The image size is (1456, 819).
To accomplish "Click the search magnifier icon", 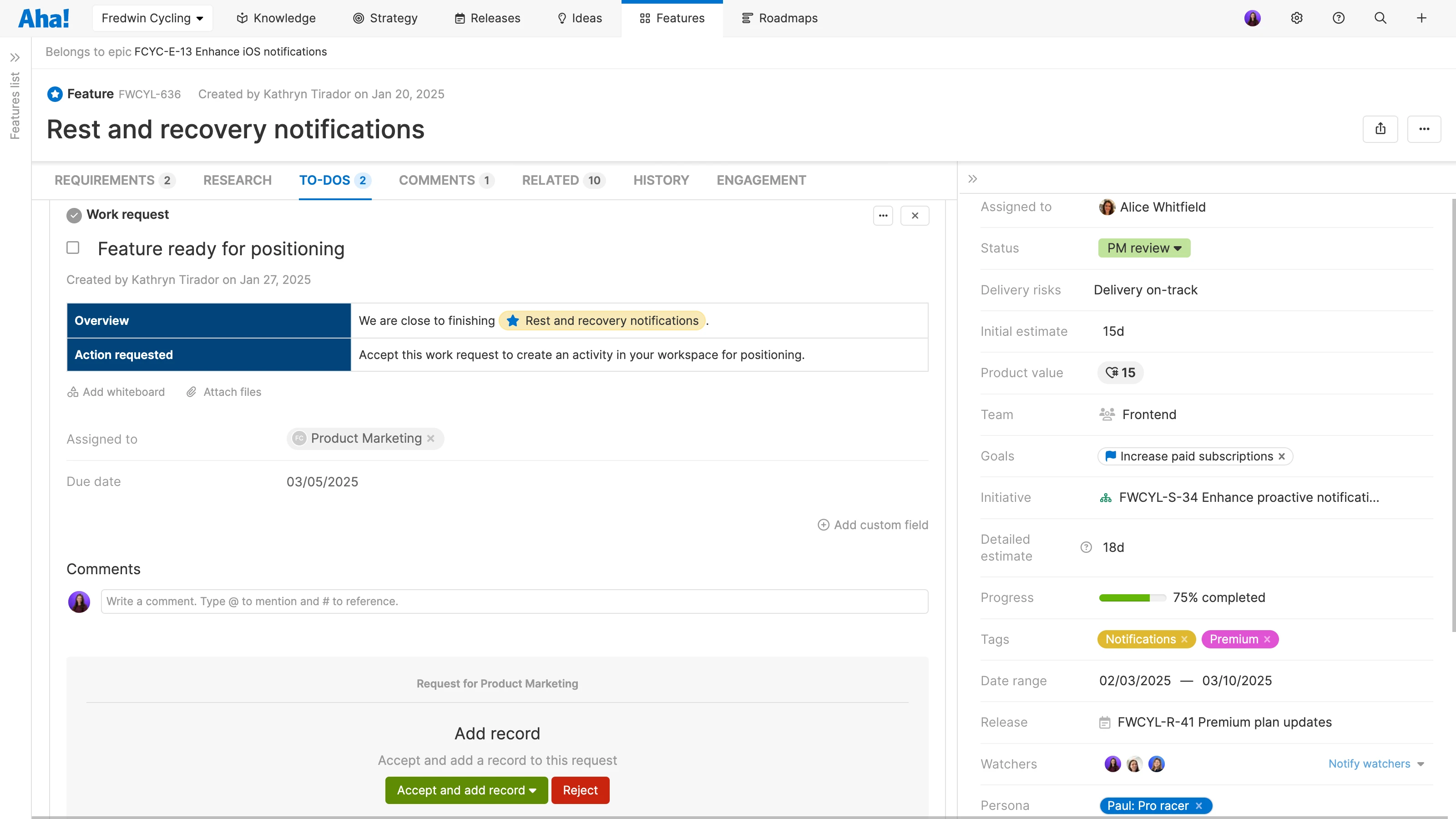I will click(x=1380, y=18).
